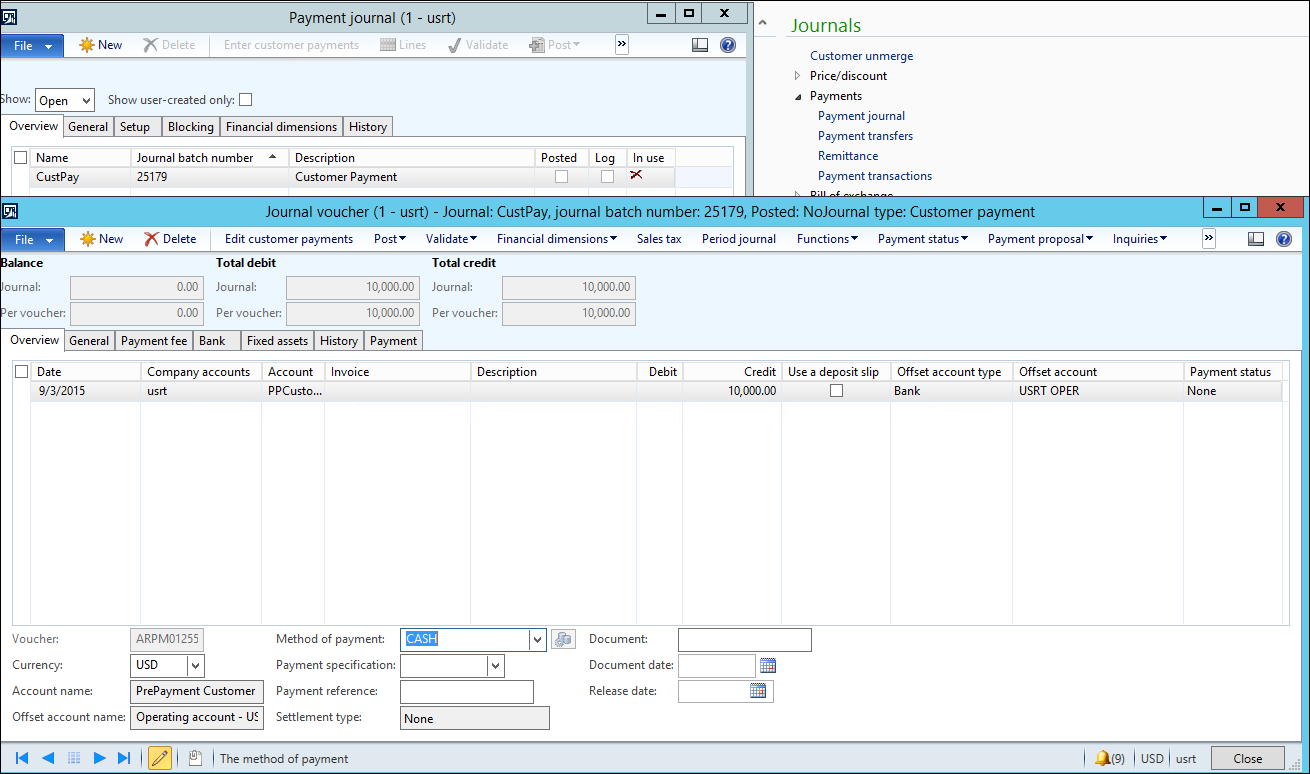This screenshot has height=774, width=1310.
Task: Click the notifications bell icon
Action: tap(1102, 758)
